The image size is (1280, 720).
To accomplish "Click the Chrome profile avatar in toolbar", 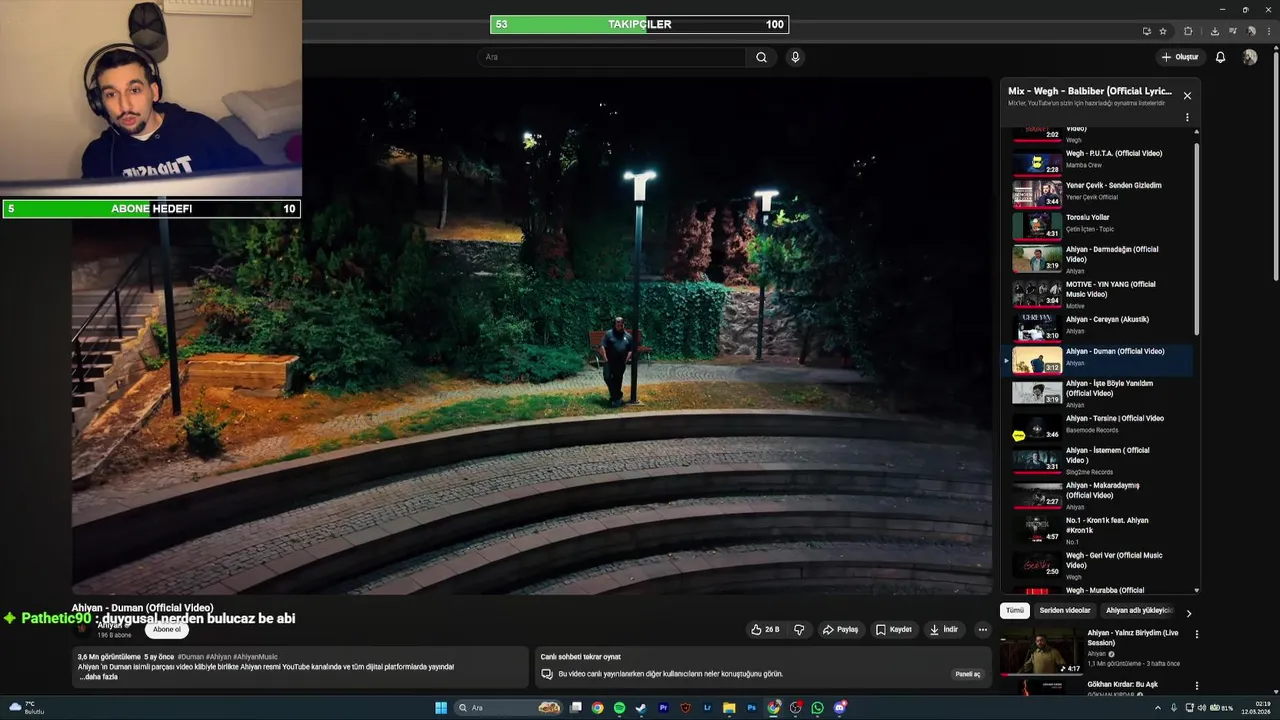I will coord(1249,31).
